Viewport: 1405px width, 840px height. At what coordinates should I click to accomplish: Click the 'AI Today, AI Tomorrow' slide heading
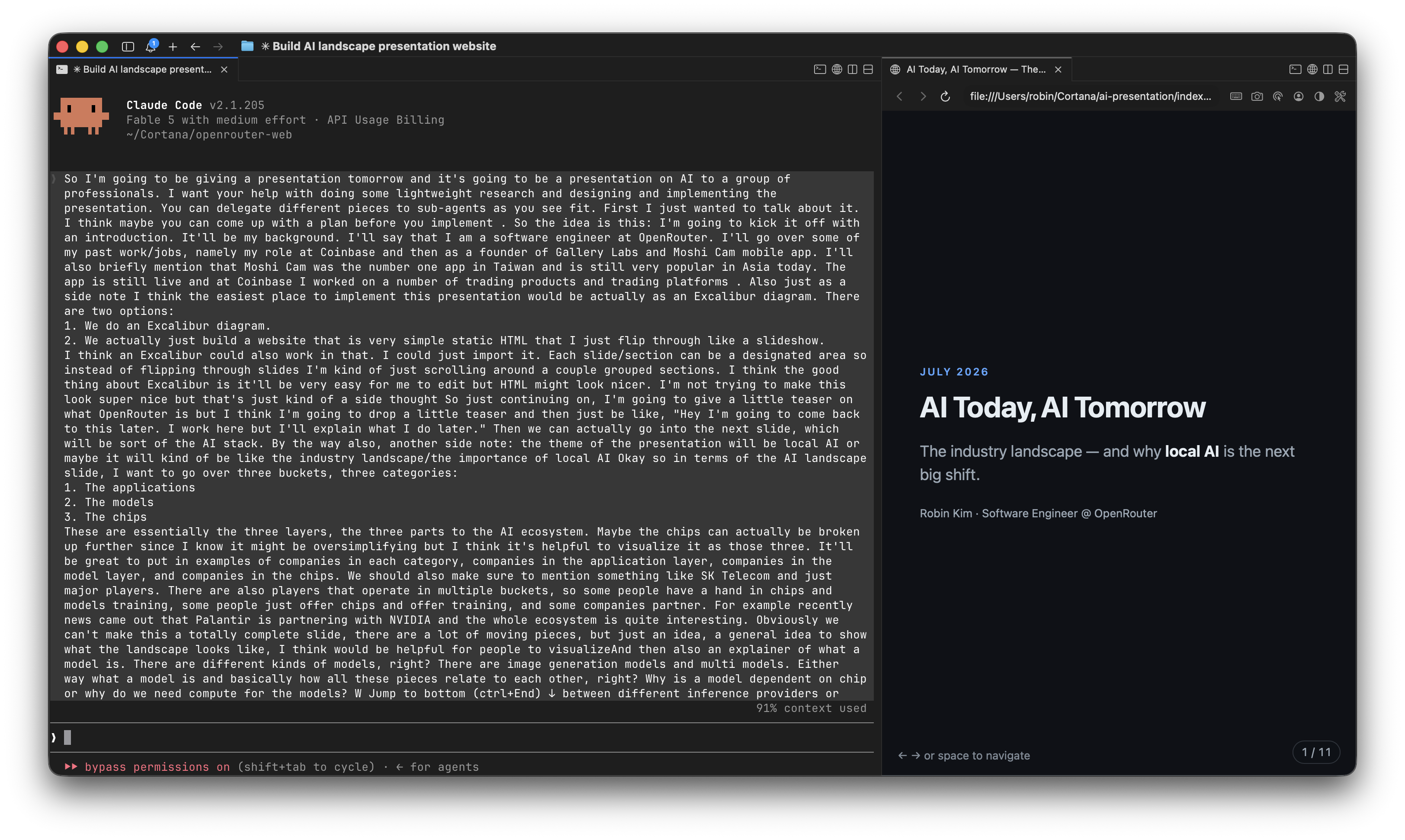click(1062, 407)
